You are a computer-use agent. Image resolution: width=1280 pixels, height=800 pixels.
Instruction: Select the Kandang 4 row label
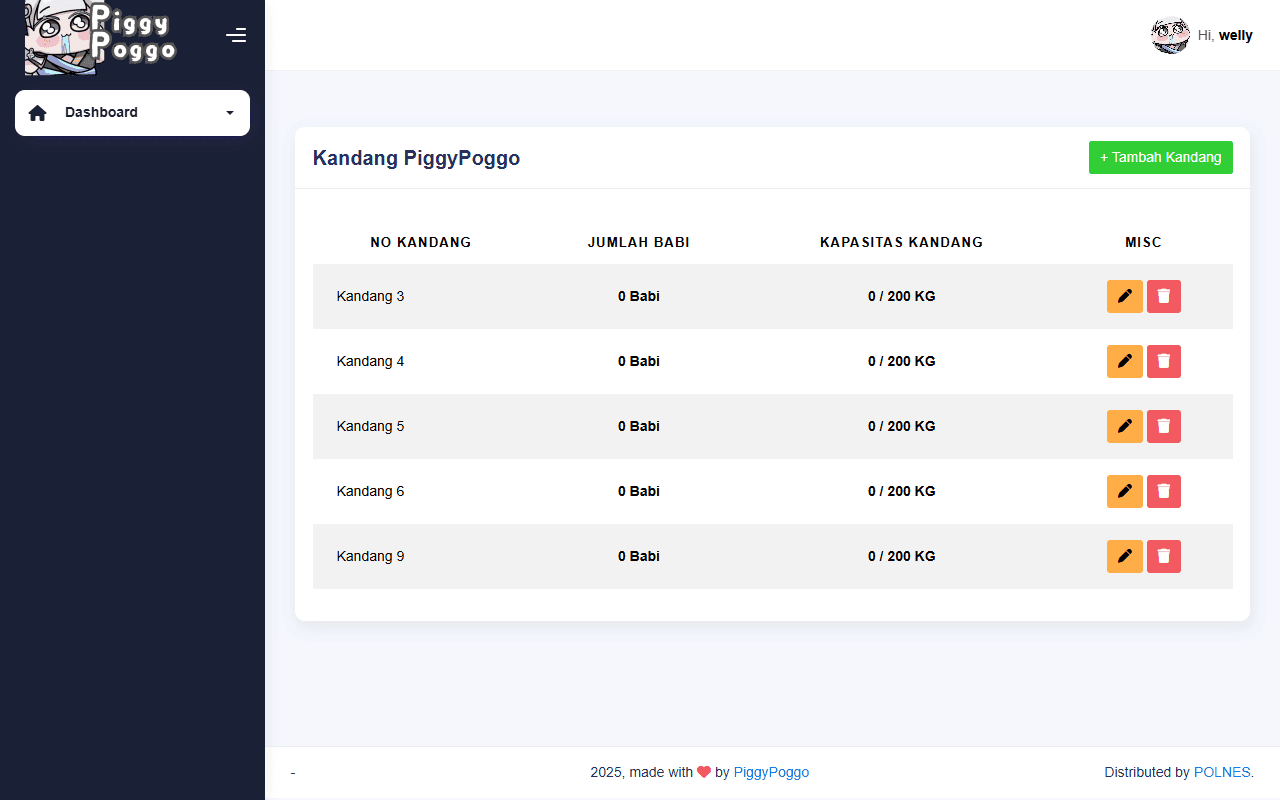(371, 361)
